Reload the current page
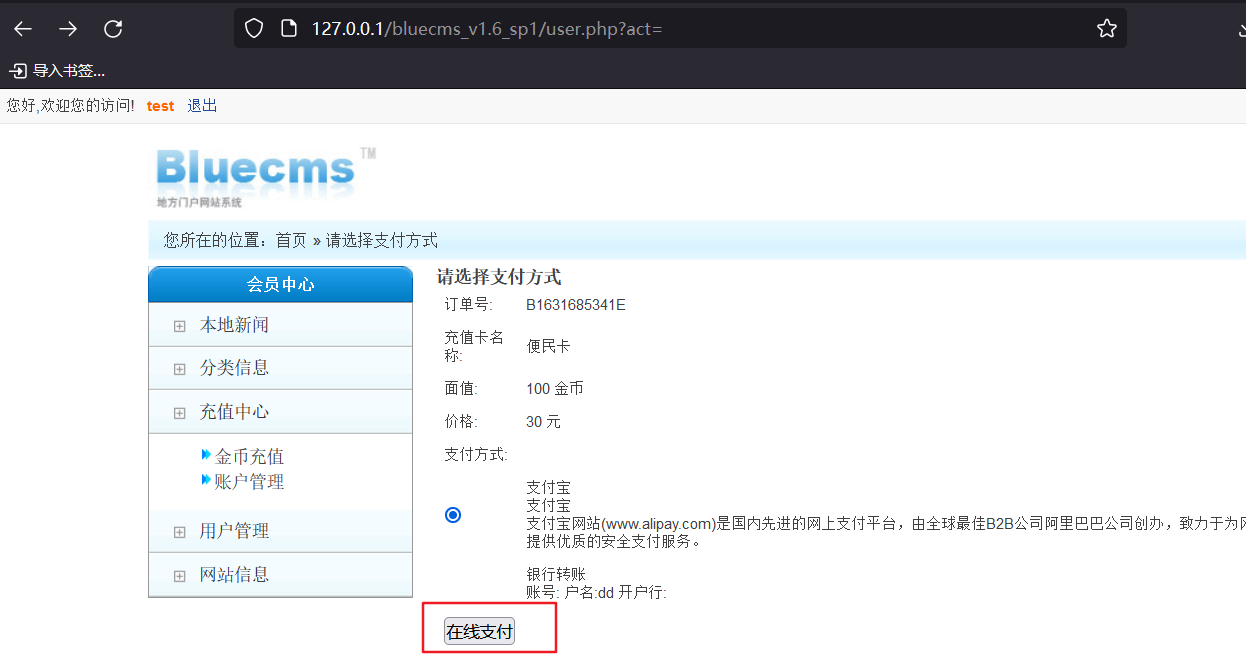The height and width of the screenshot is (660, 1246). 112,28
